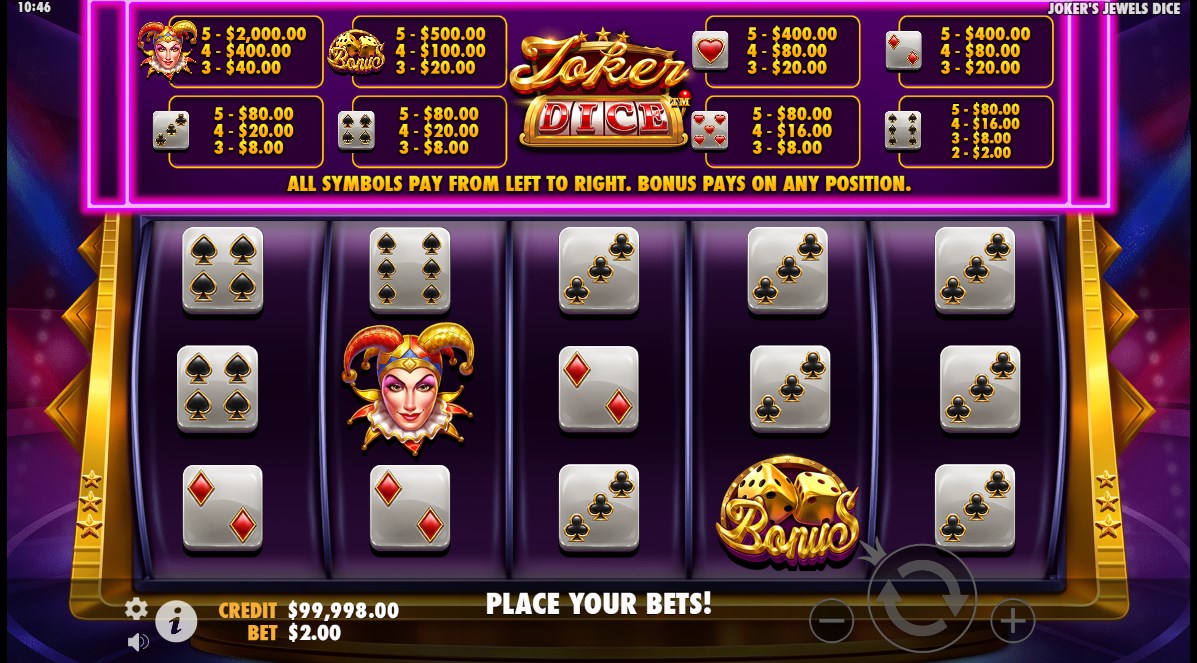This screenshot has height=663, width=1197.
Task: Click the heart die paytable icon
Action: coord(710,50)
